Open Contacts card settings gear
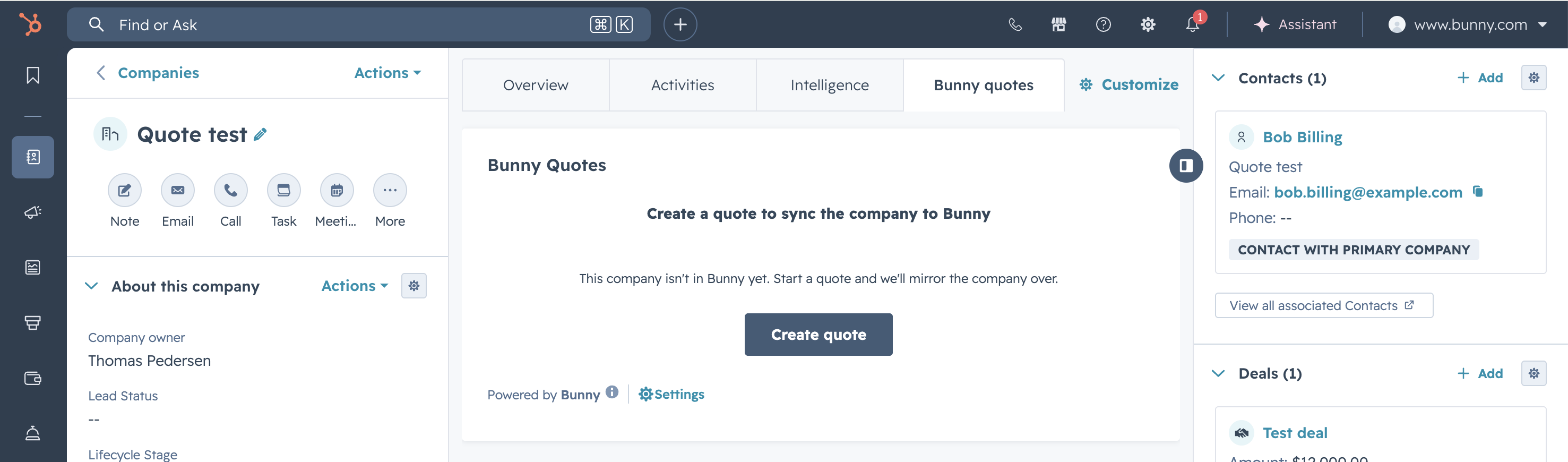1568x462 pixels. pyautogui.click(x=1533, y=78)
